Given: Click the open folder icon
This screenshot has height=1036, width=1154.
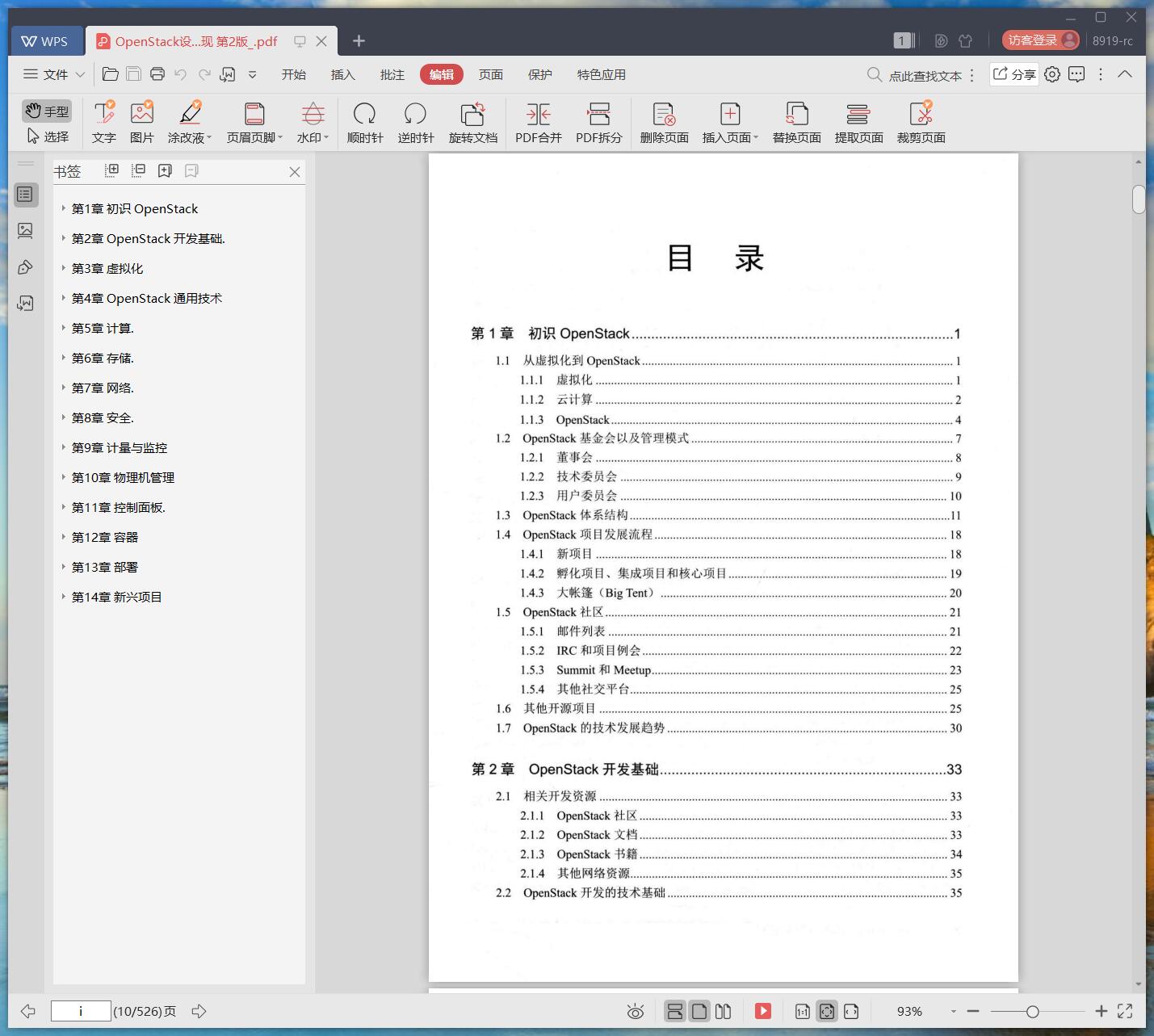Looking at the screenshot, I should click(111, 74).
